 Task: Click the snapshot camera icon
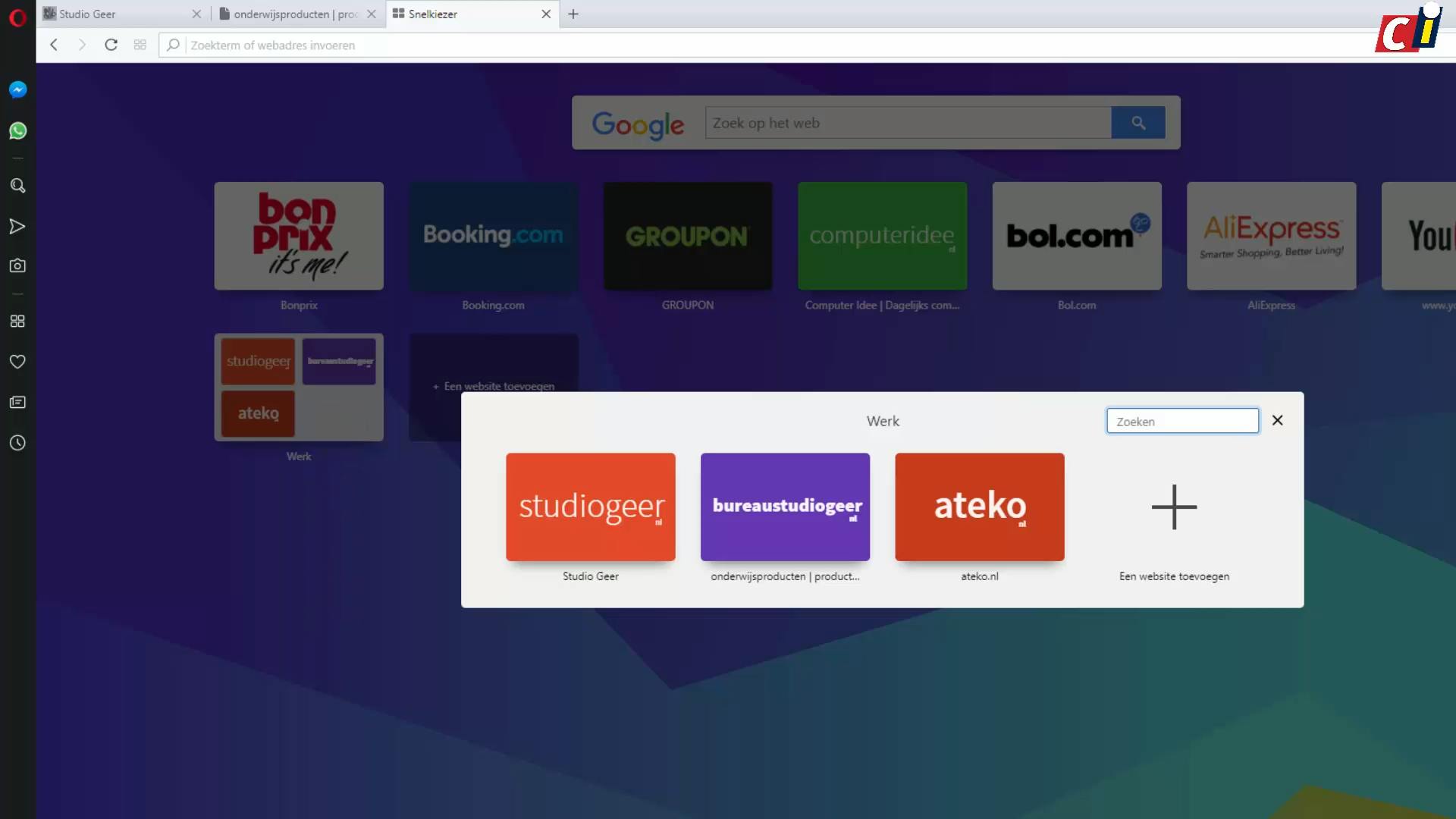17,266
